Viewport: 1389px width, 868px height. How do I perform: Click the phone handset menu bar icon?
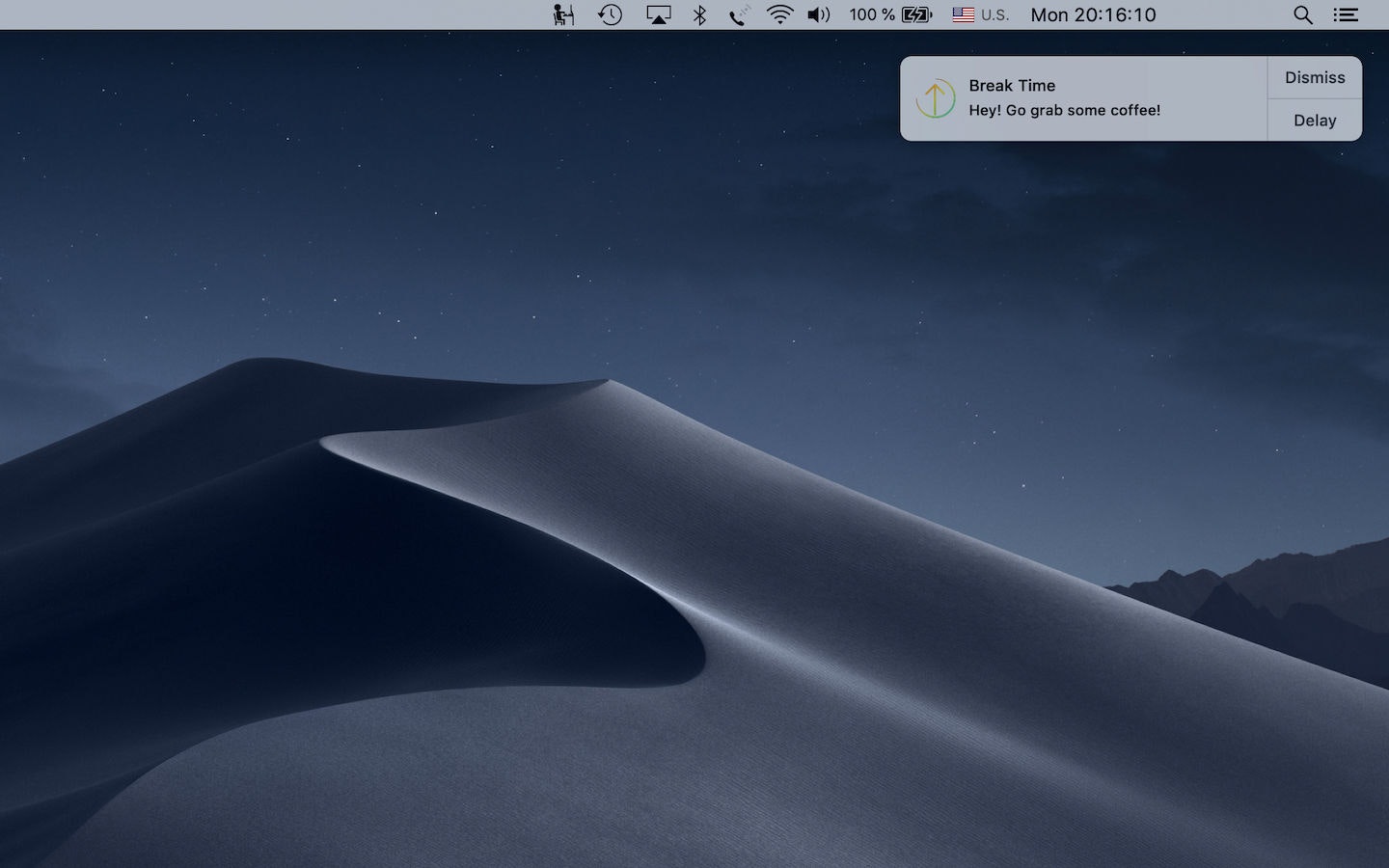pos(740,14)
